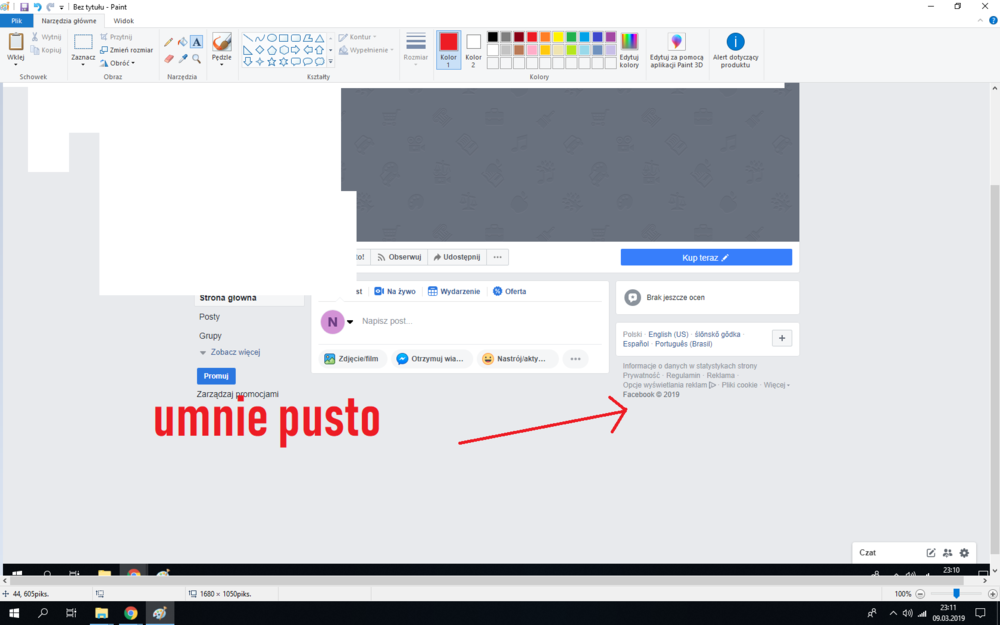Select the Eraser tool
This screenshot has height=625, width=1000.
168,58
